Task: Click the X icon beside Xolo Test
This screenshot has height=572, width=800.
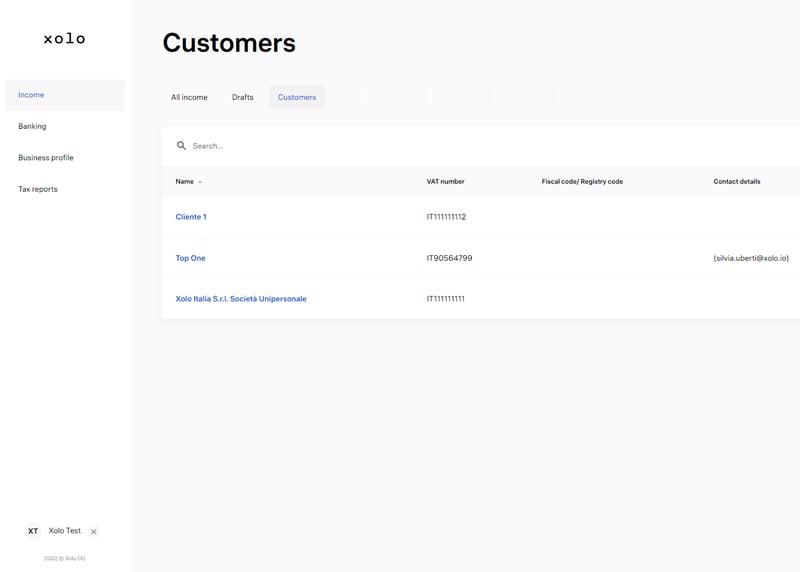Action: [94, 532]
